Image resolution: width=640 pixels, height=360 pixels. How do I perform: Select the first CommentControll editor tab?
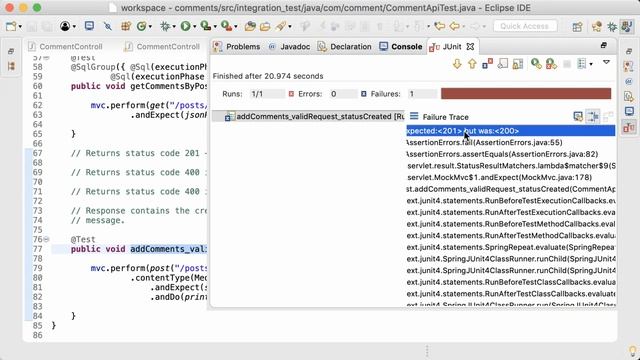click(x=66, y=47)
